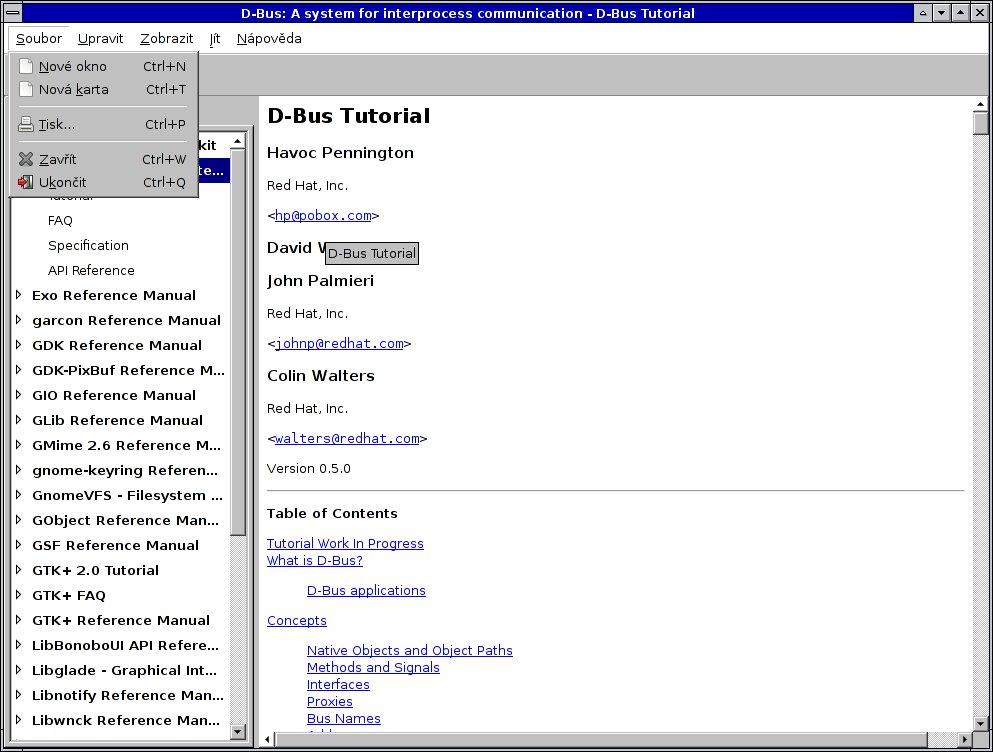Click the new tab page icon
This screenshot has width=993, height=752.
(x=26, y=89)
